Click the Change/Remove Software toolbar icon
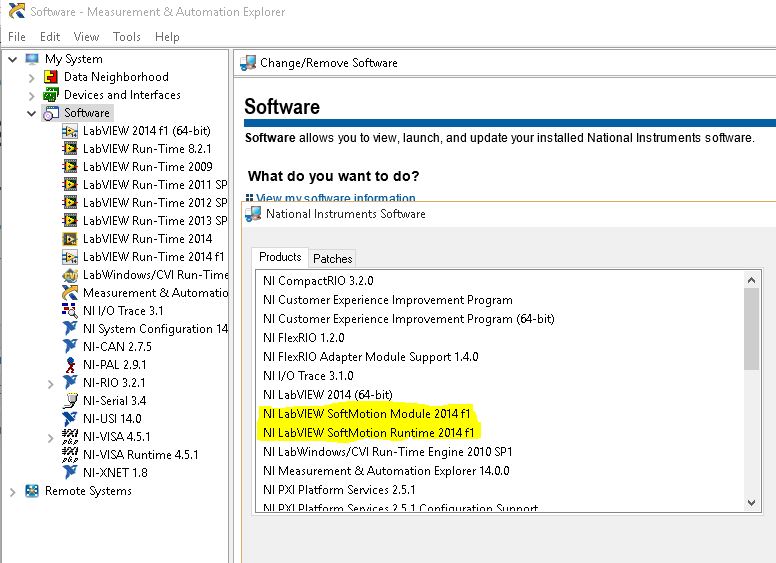The height and width of the screenshot is (563, 776). click(x=247, y=63)
